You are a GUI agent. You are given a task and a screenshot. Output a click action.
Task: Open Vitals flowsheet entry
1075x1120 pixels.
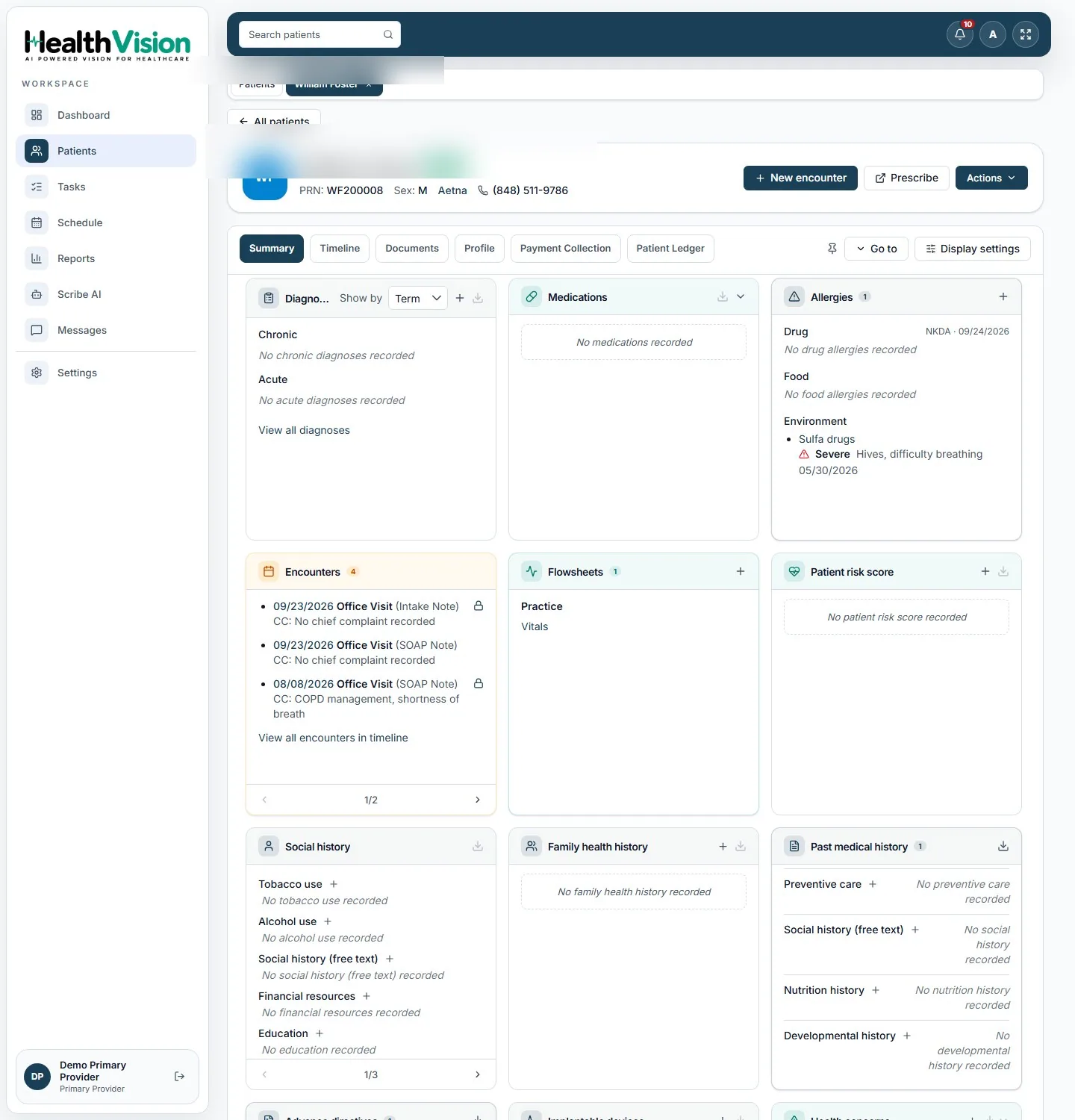click(535, 626)
